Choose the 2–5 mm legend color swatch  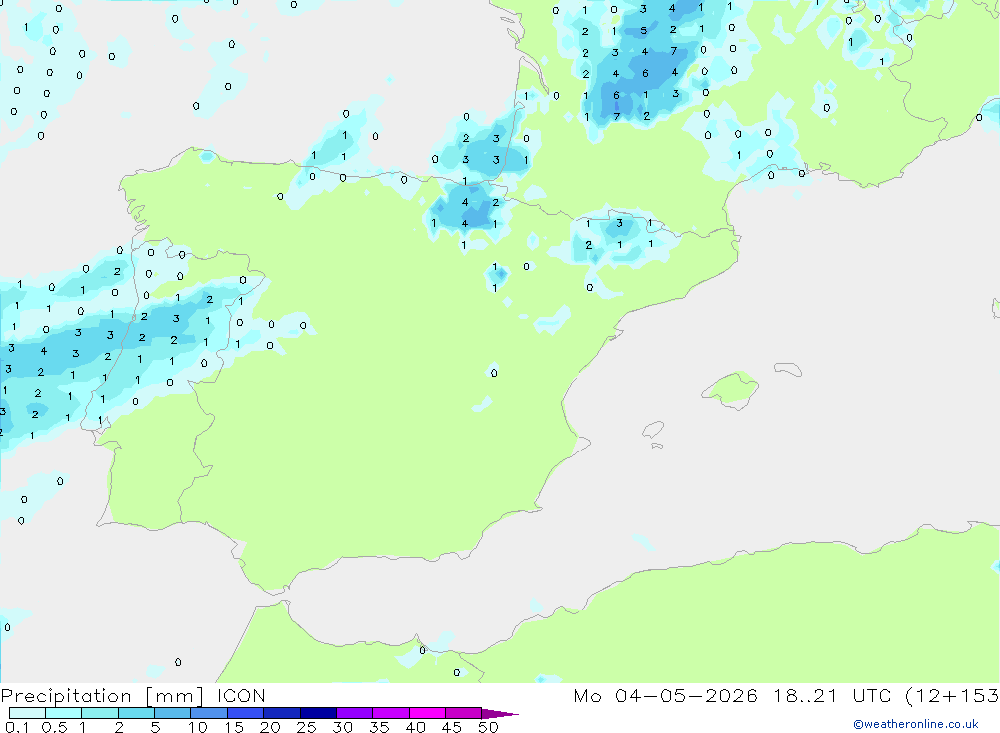(x=136, y=713)
